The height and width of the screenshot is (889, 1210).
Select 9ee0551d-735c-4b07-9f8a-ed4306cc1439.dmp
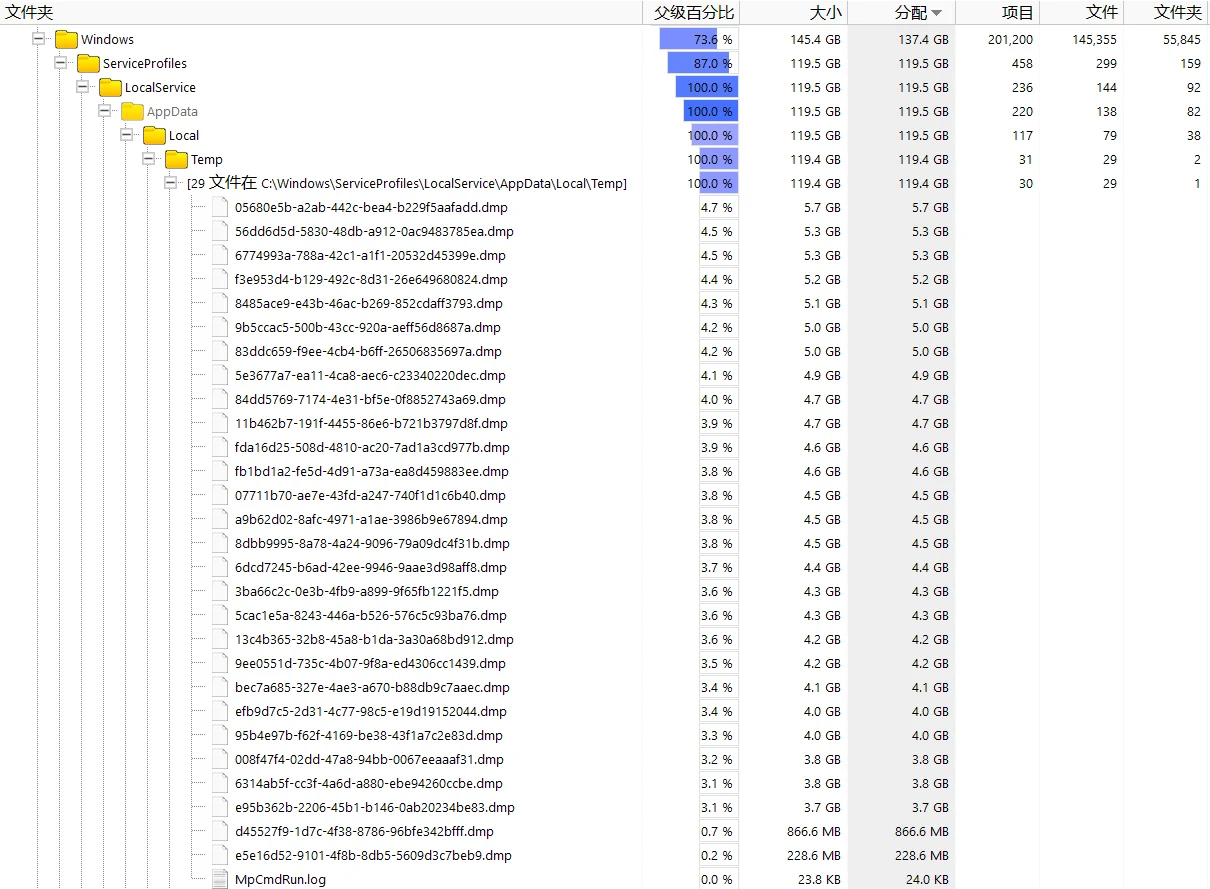pyautogui.click(x=370, y=663)
